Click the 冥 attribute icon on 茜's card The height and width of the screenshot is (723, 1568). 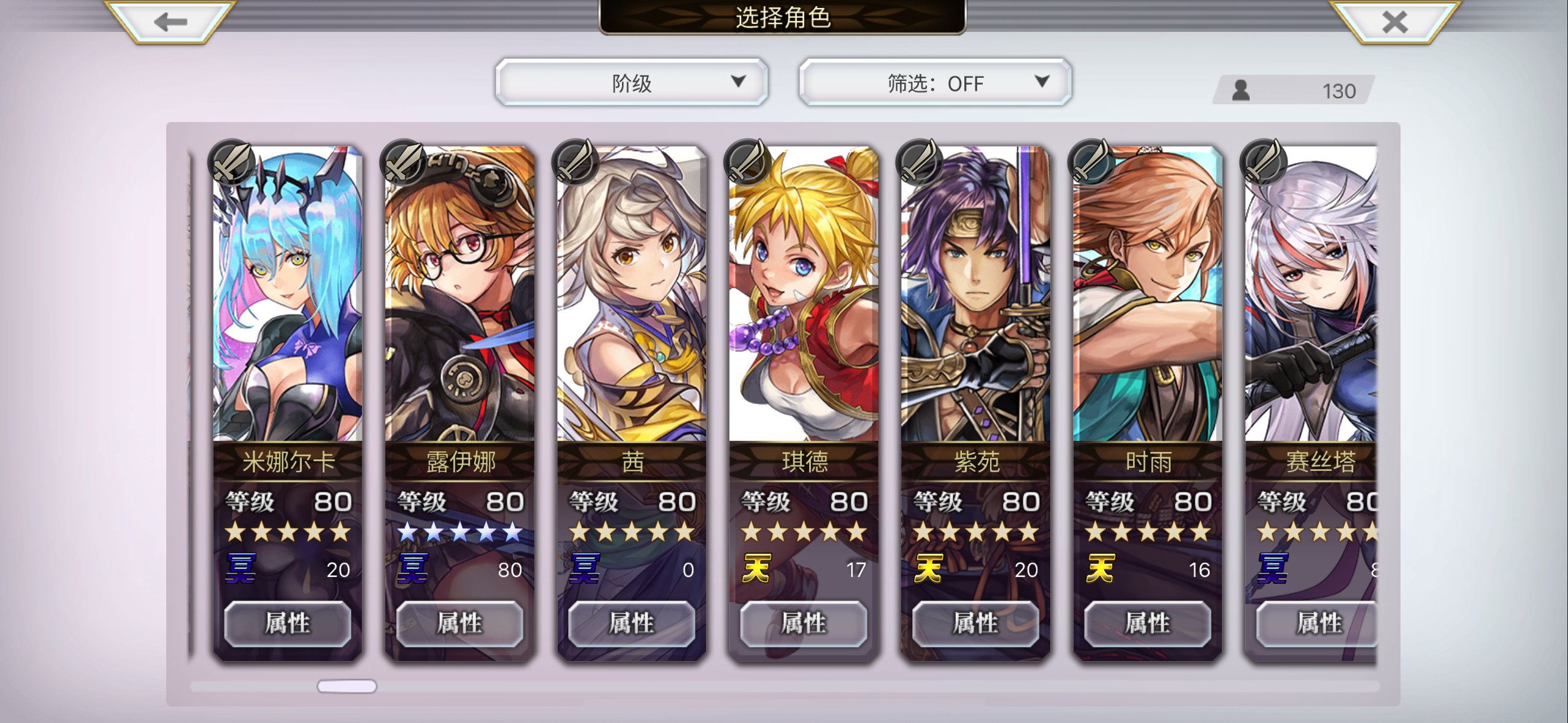(585, 568)
